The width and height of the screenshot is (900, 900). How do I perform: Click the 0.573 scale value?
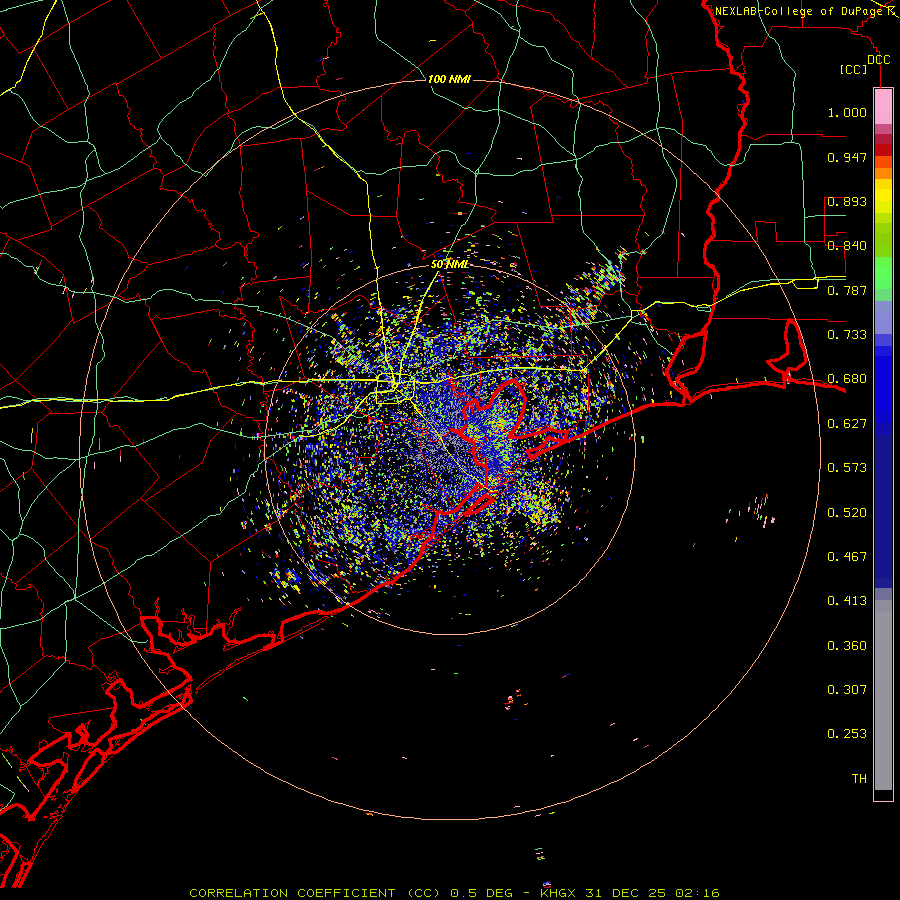pos(847,468)
